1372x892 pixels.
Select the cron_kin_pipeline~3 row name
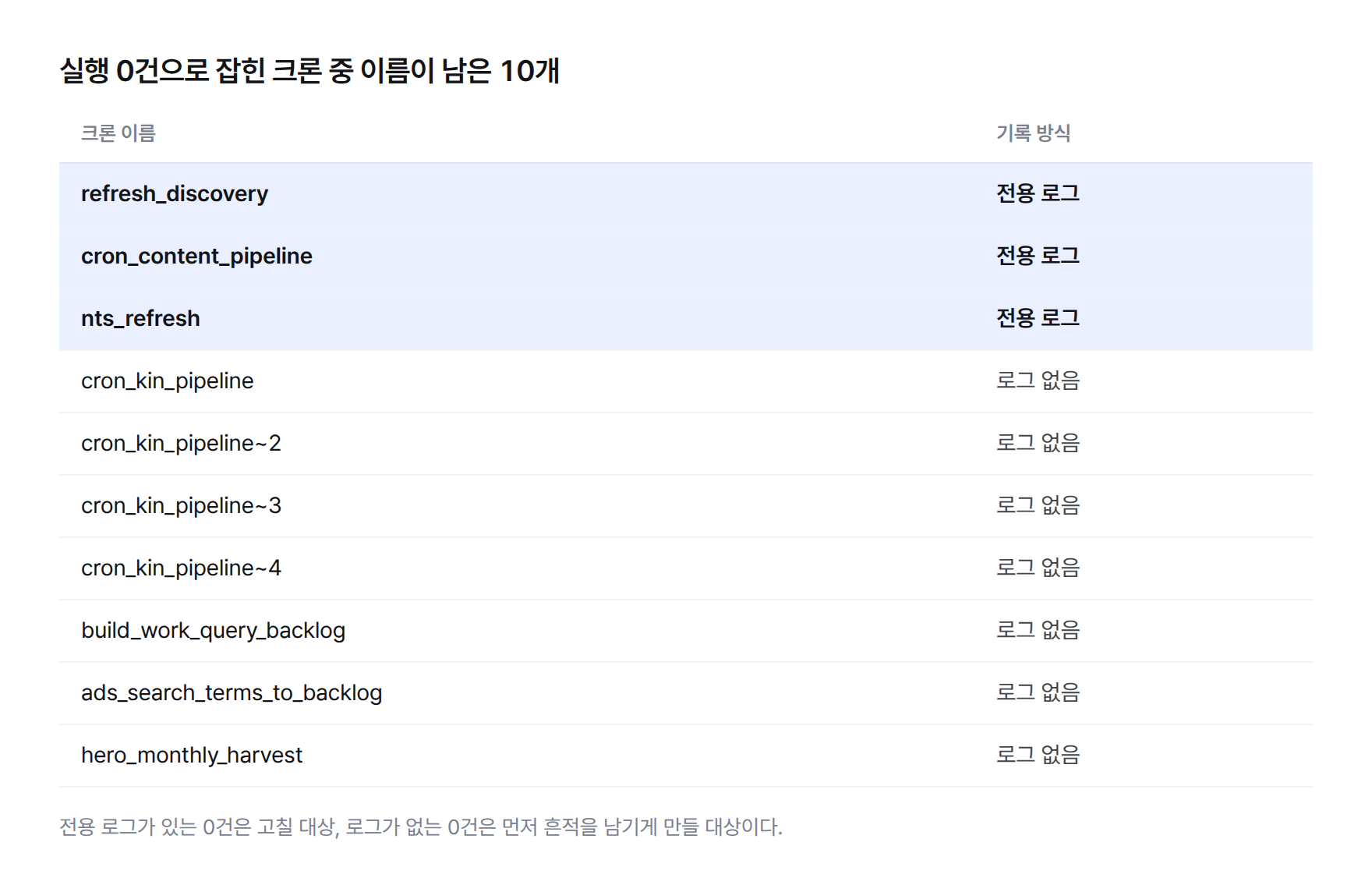coord(181,506)
